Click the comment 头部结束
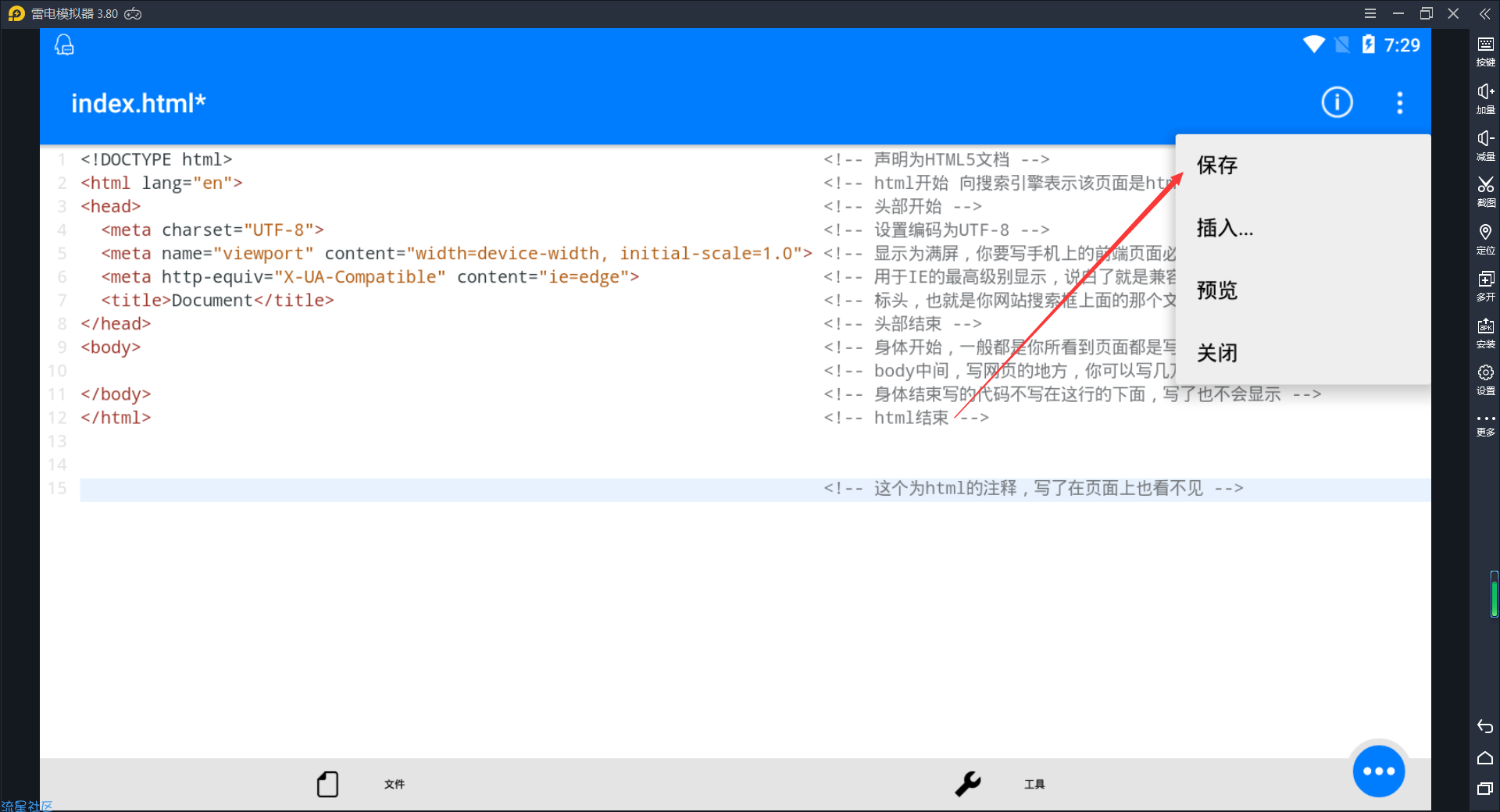 point(902,323)
